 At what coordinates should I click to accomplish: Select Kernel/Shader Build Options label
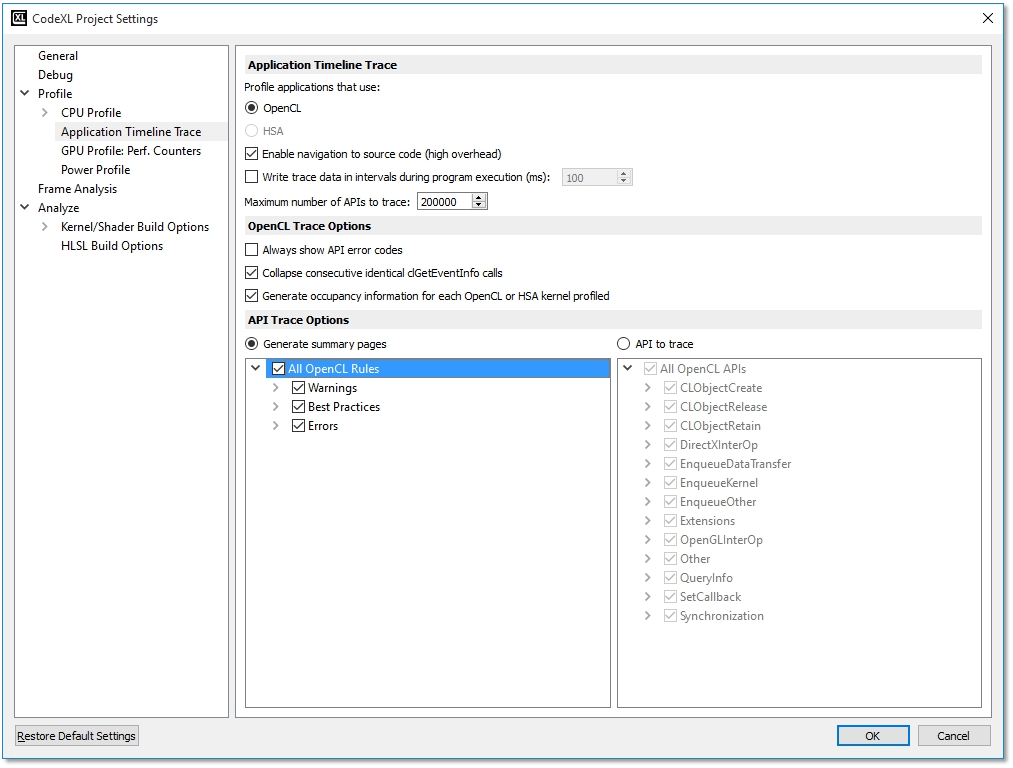click(135, 227)
